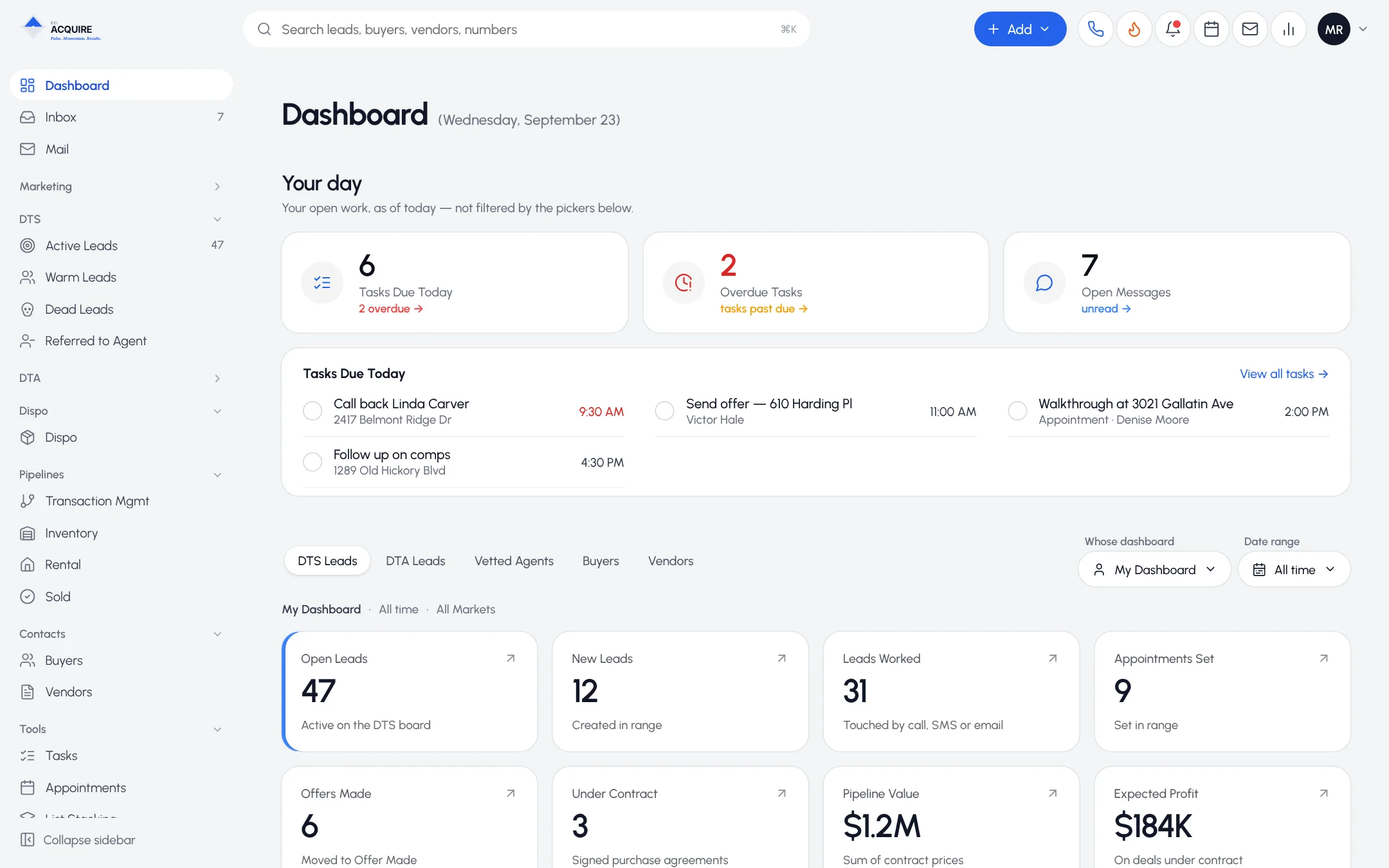This screenshot has height=868, width=1389.
Task: Click the flame hot leads icon
Action: (x=1134, y=29)
